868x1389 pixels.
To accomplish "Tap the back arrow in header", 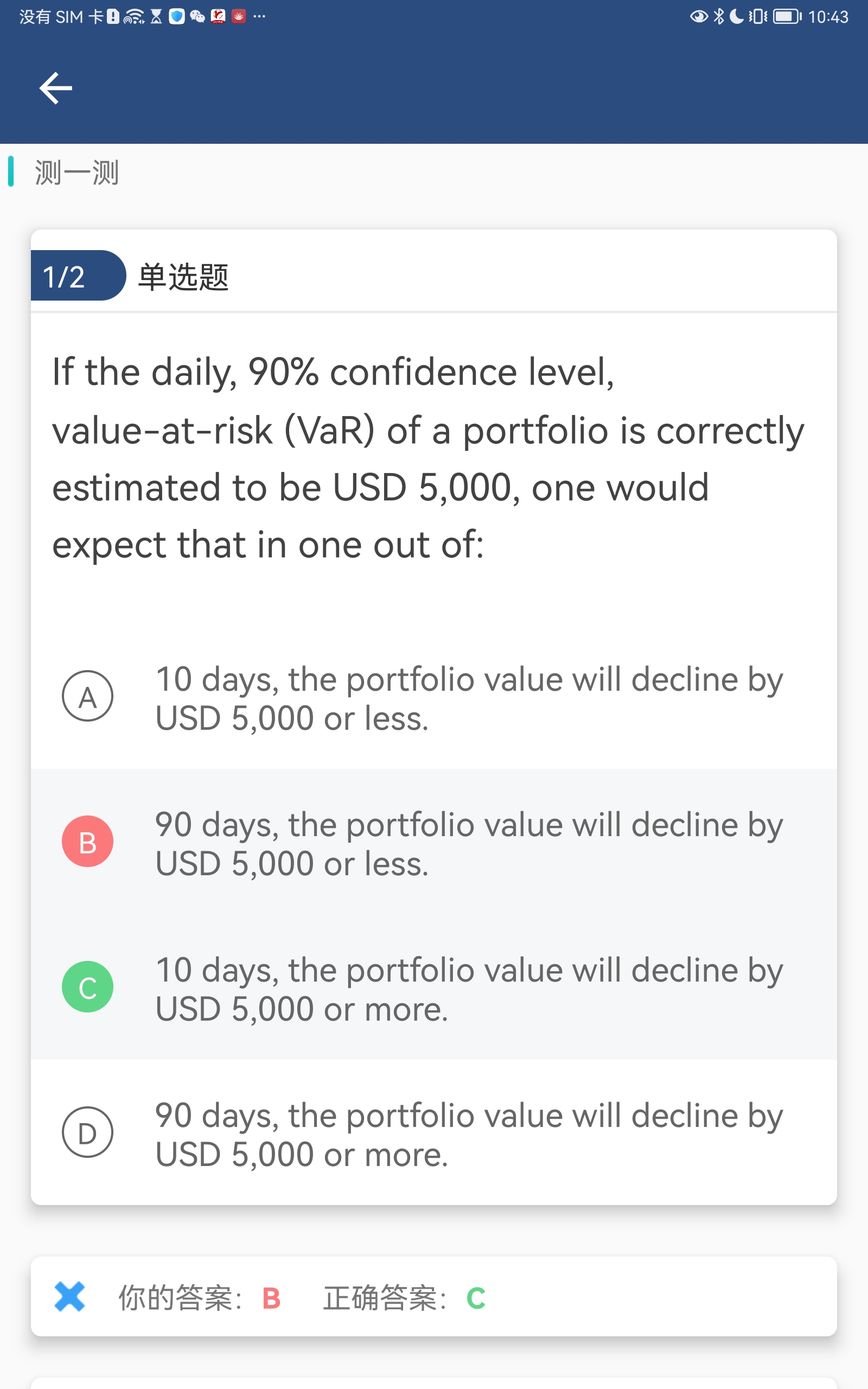I will click(x=56, y=88).
